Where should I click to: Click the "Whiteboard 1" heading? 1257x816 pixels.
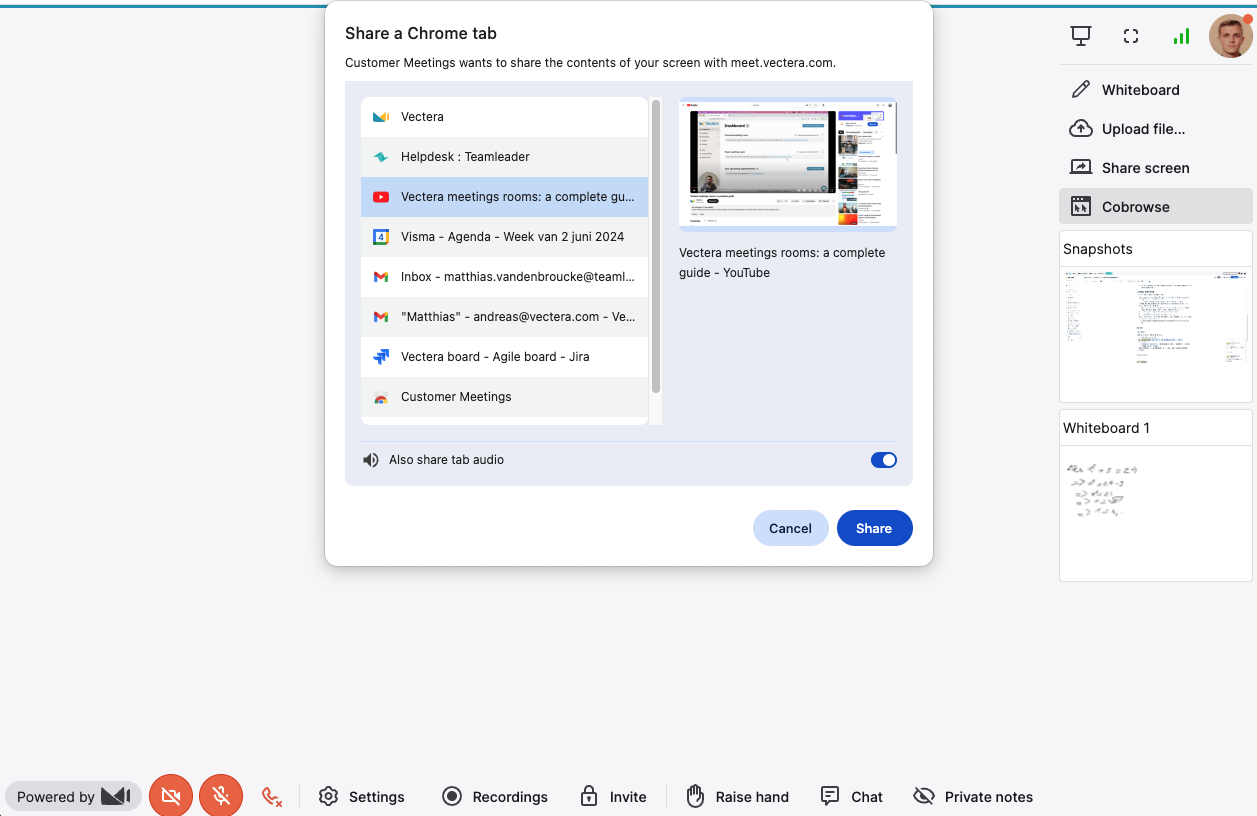coord(1106,428)
